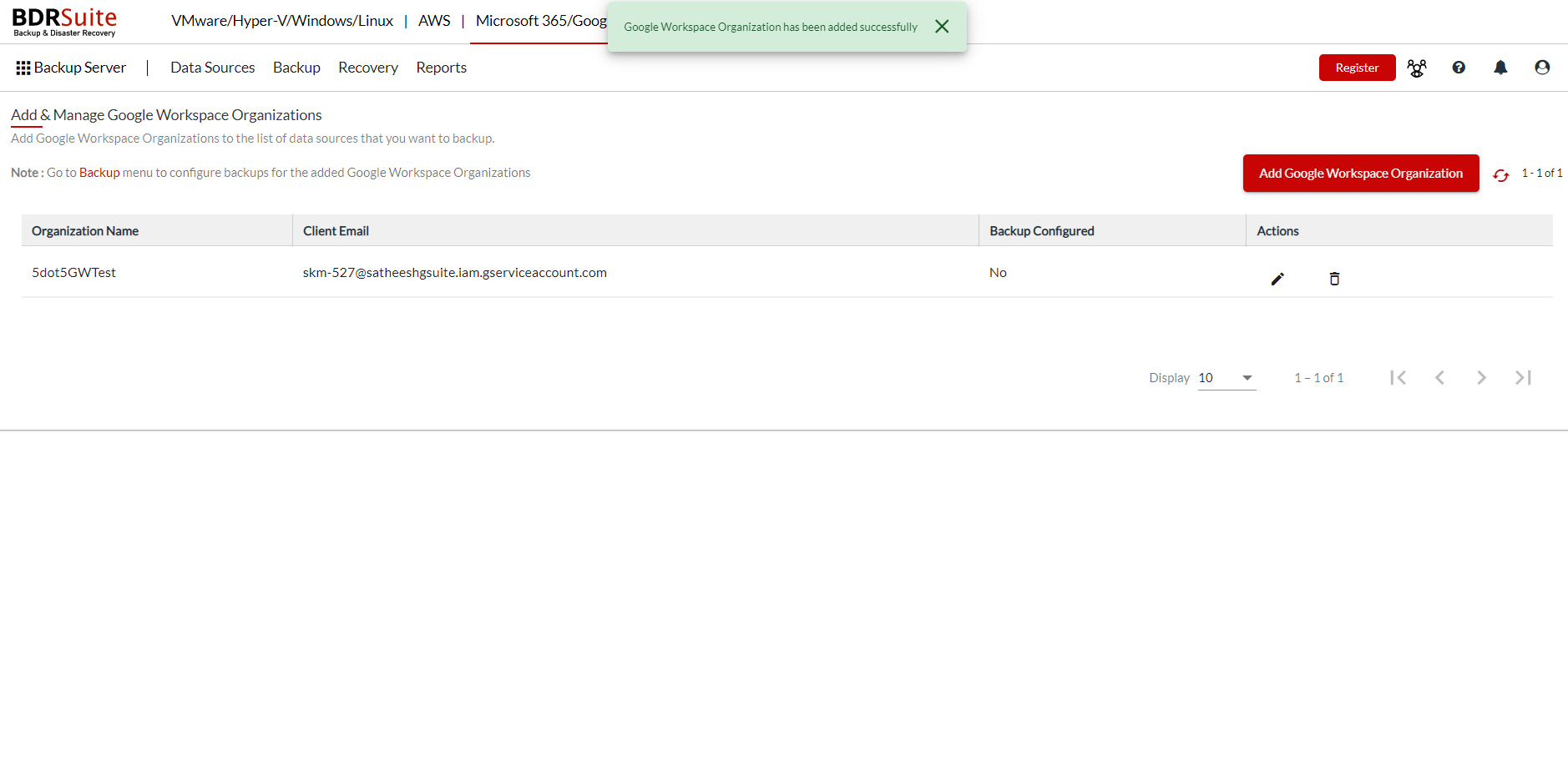Open the user account profile icon
The height and width of the screenshot is (761, 1568).
(x=1542, y=68)
